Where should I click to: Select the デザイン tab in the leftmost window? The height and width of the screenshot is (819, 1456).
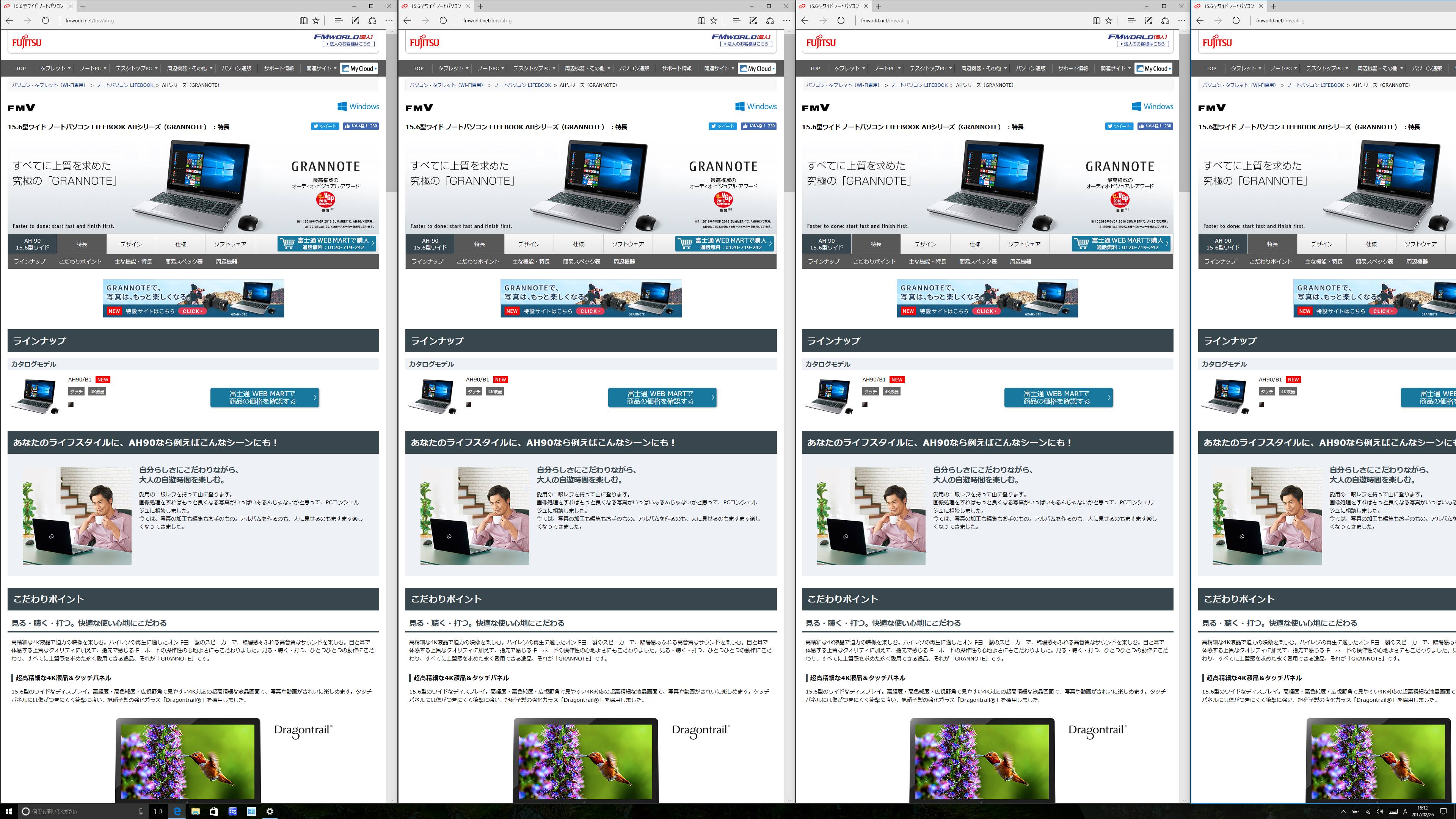pyautogui.click(x=131, y=244)
